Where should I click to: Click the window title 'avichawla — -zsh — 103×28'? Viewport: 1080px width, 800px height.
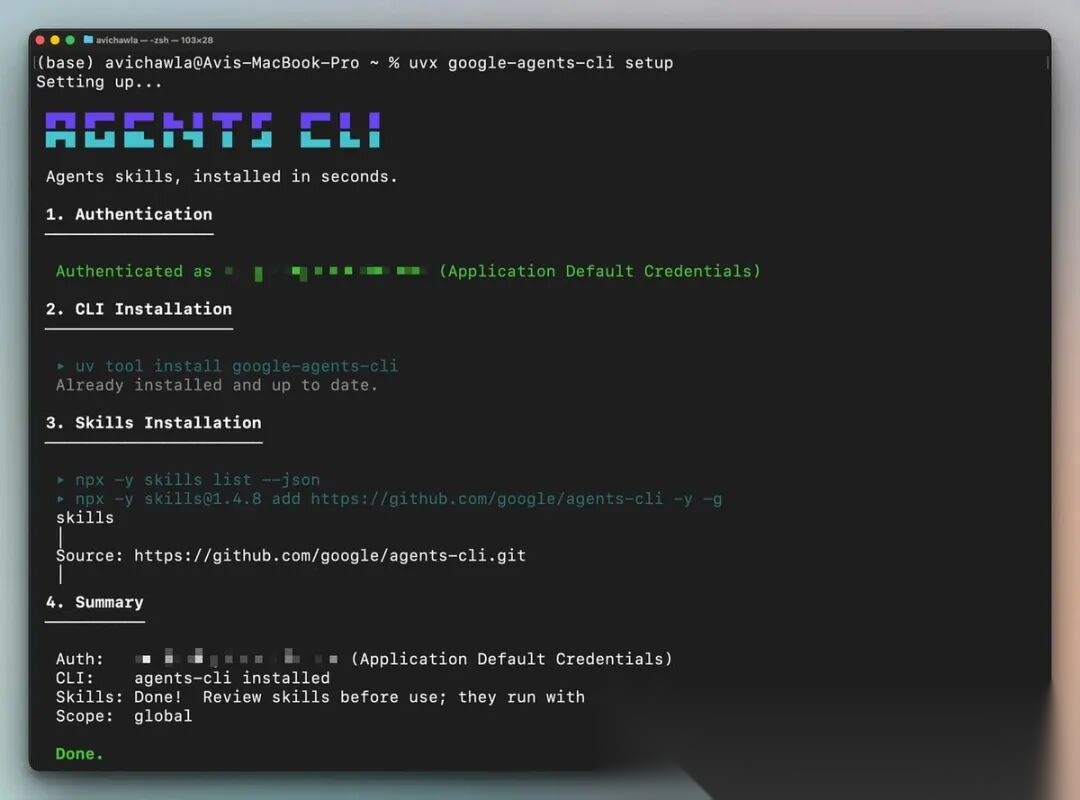point(154,40)
